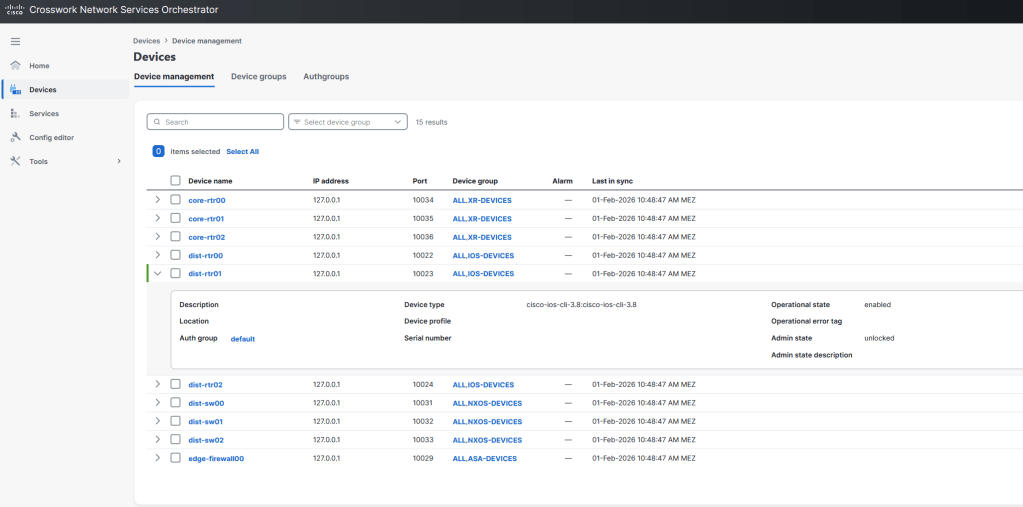Expand the Tools submenu arrow
Viewport: 1023px width, 507px height.
click(x=119, y=162)
